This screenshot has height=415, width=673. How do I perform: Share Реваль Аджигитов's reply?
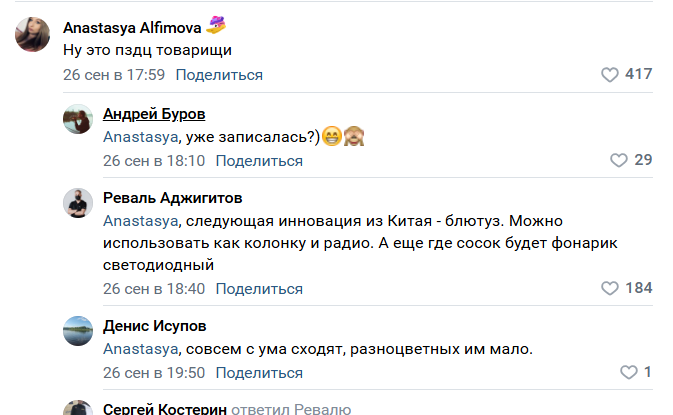click(259, 289)
